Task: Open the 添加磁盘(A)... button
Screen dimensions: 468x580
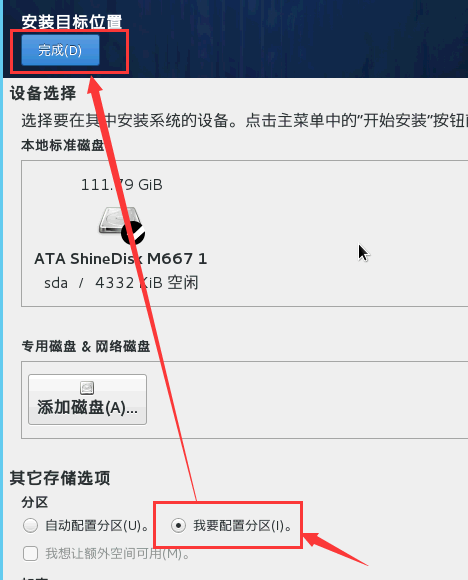Action: coord(87,399)
